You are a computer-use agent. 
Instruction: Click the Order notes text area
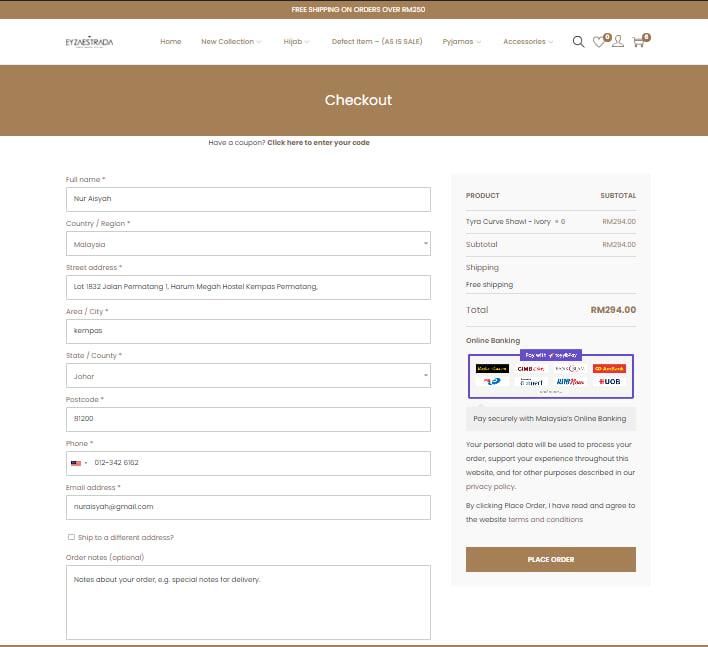[x=248, y=602]
